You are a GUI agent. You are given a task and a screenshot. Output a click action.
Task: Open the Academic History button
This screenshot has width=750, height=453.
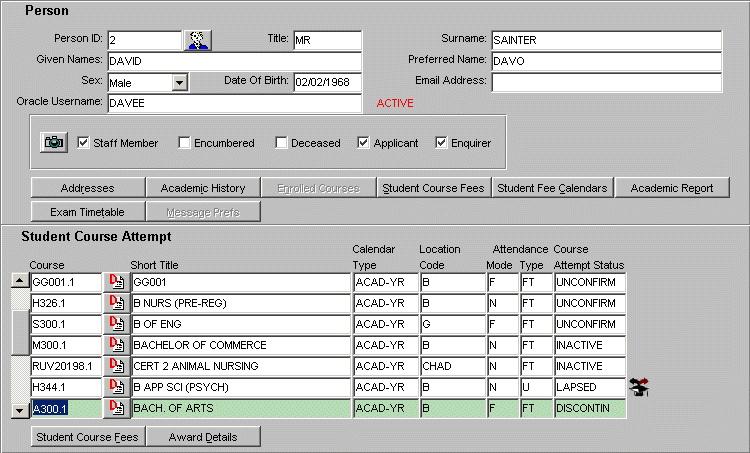[x=203, y=188]
